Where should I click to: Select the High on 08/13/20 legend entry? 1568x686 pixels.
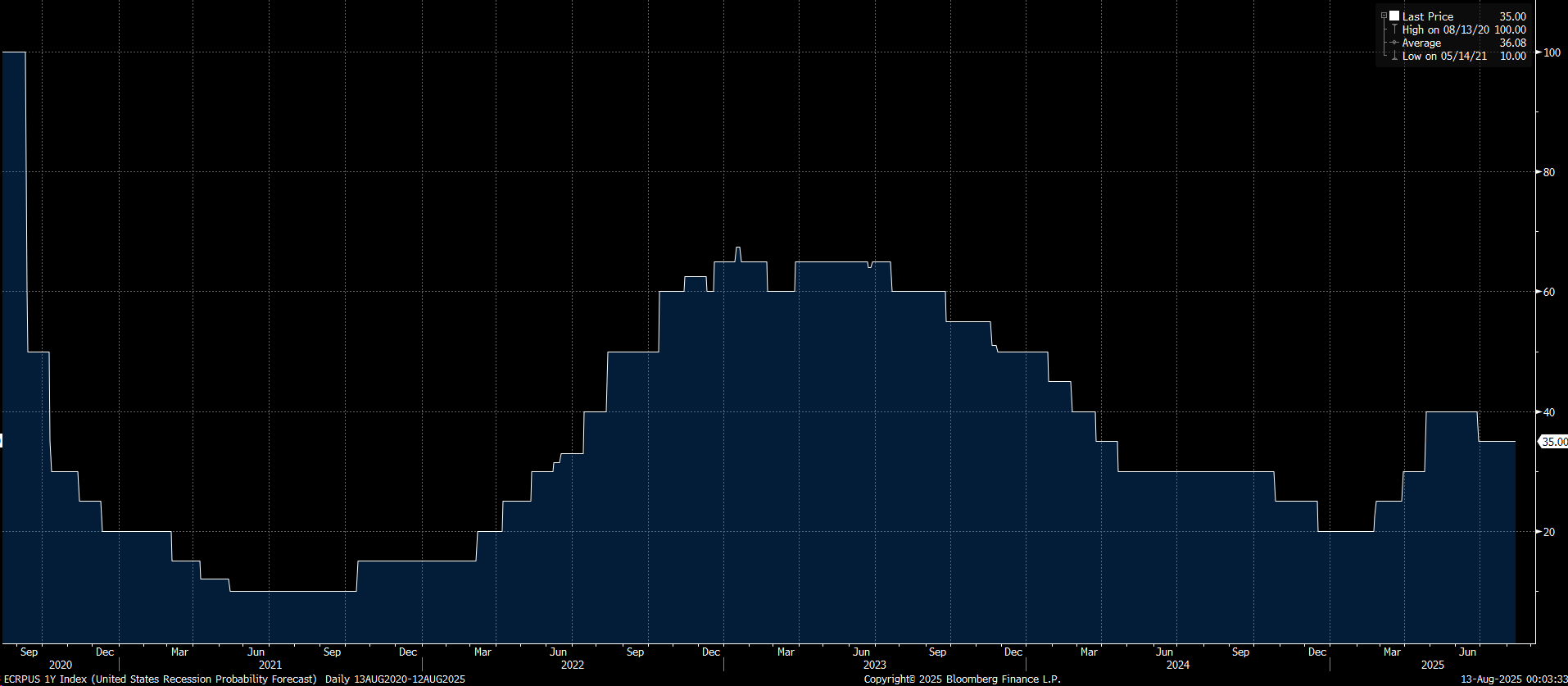click(x=1445, y=30)
